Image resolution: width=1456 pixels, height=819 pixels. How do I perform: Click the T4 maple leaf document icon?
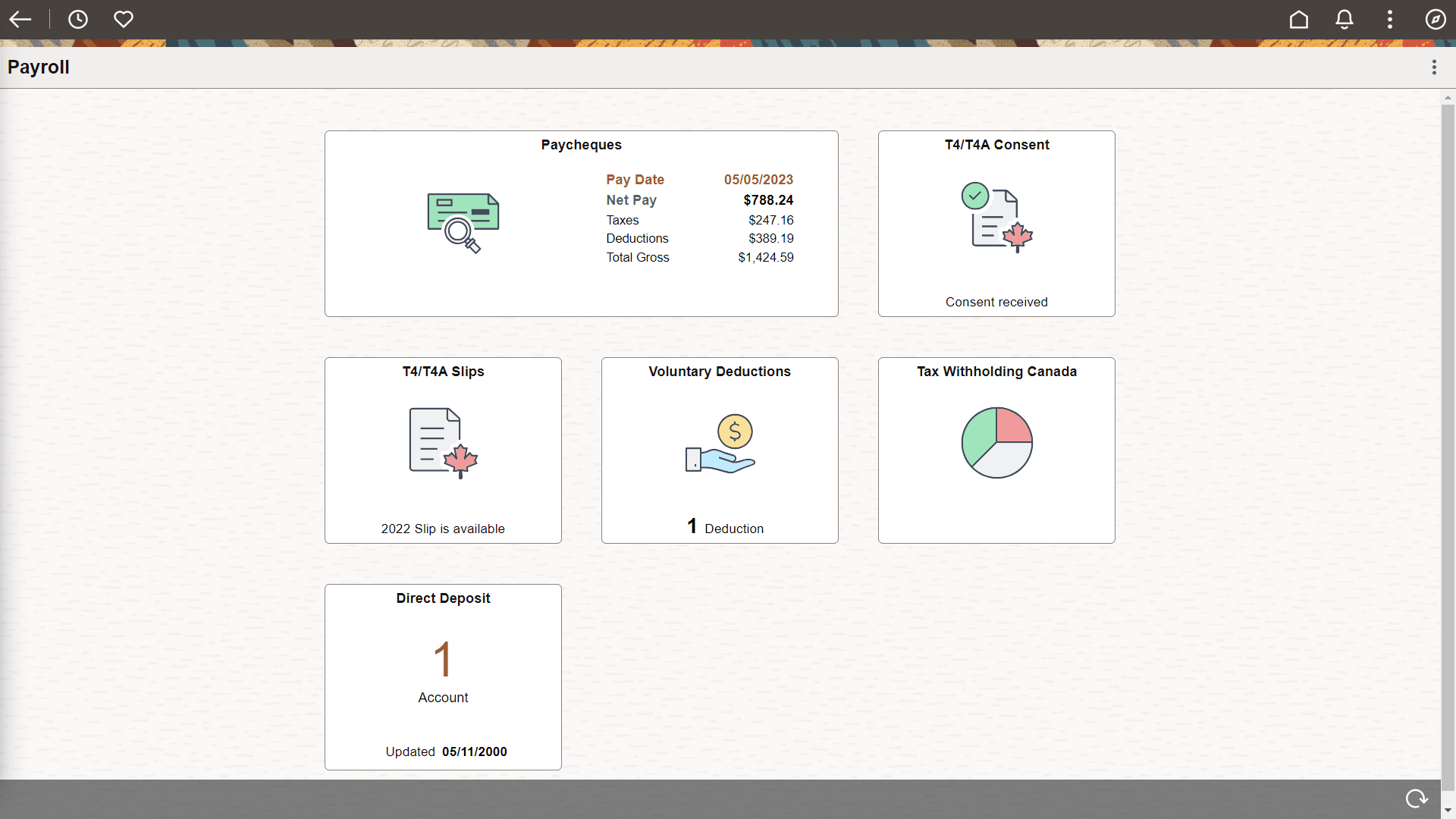pos(442,442)
